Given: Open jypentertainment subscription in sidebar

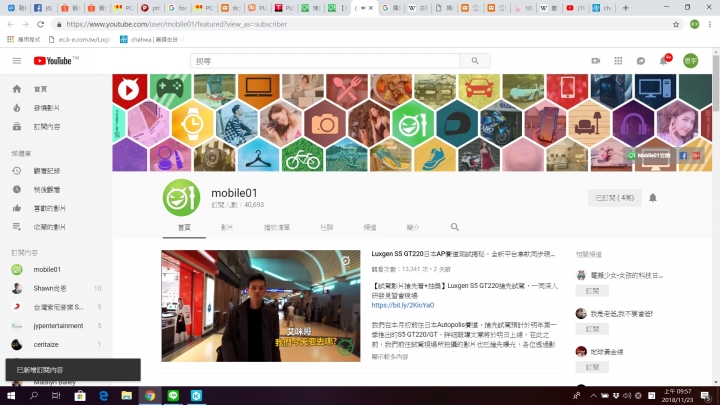Looking at the screenshot, I should pyautogui.click(x=56, y=326).
